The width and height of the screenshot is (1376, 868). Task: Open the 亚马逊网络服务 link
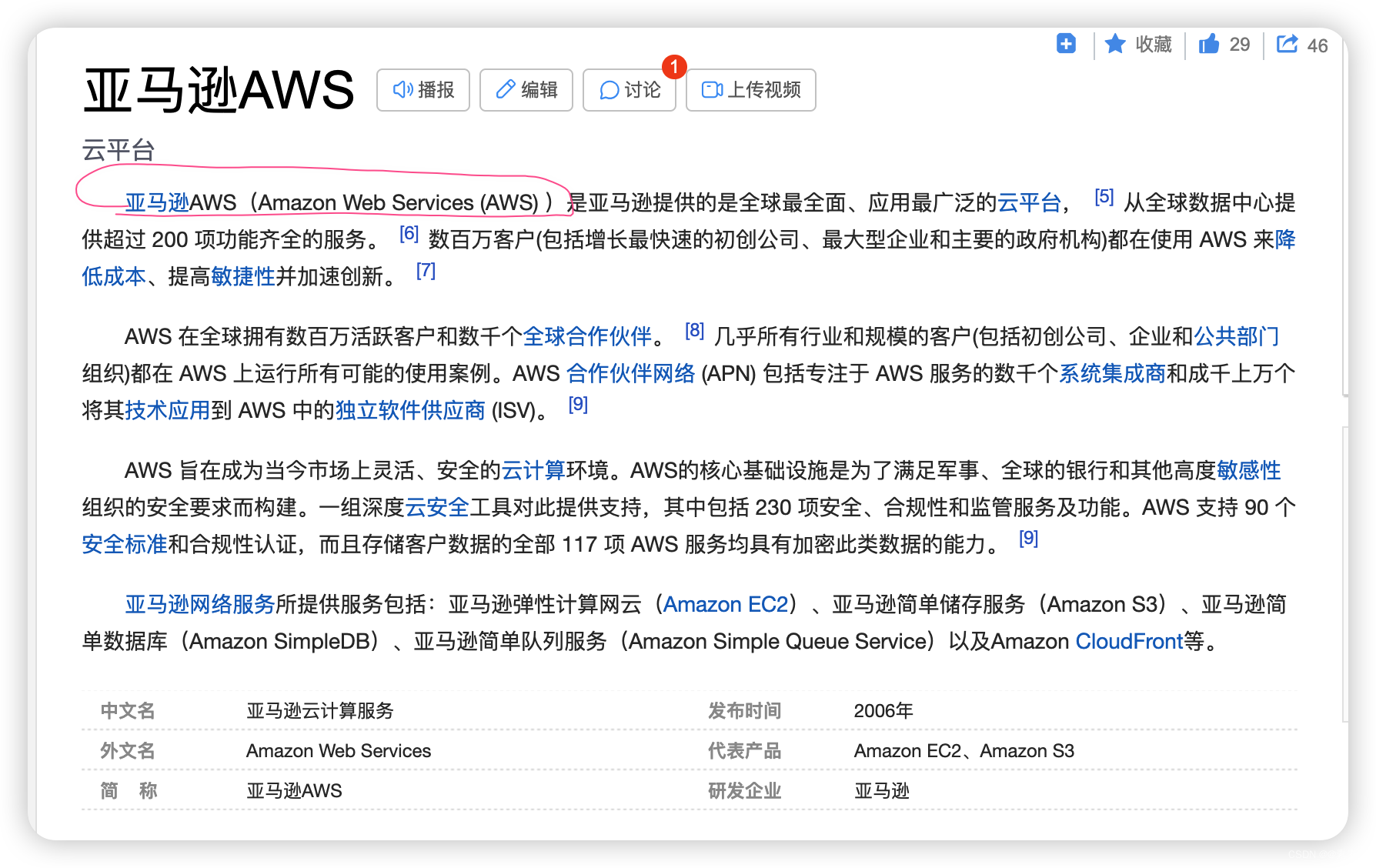click(x=200, y=604)
